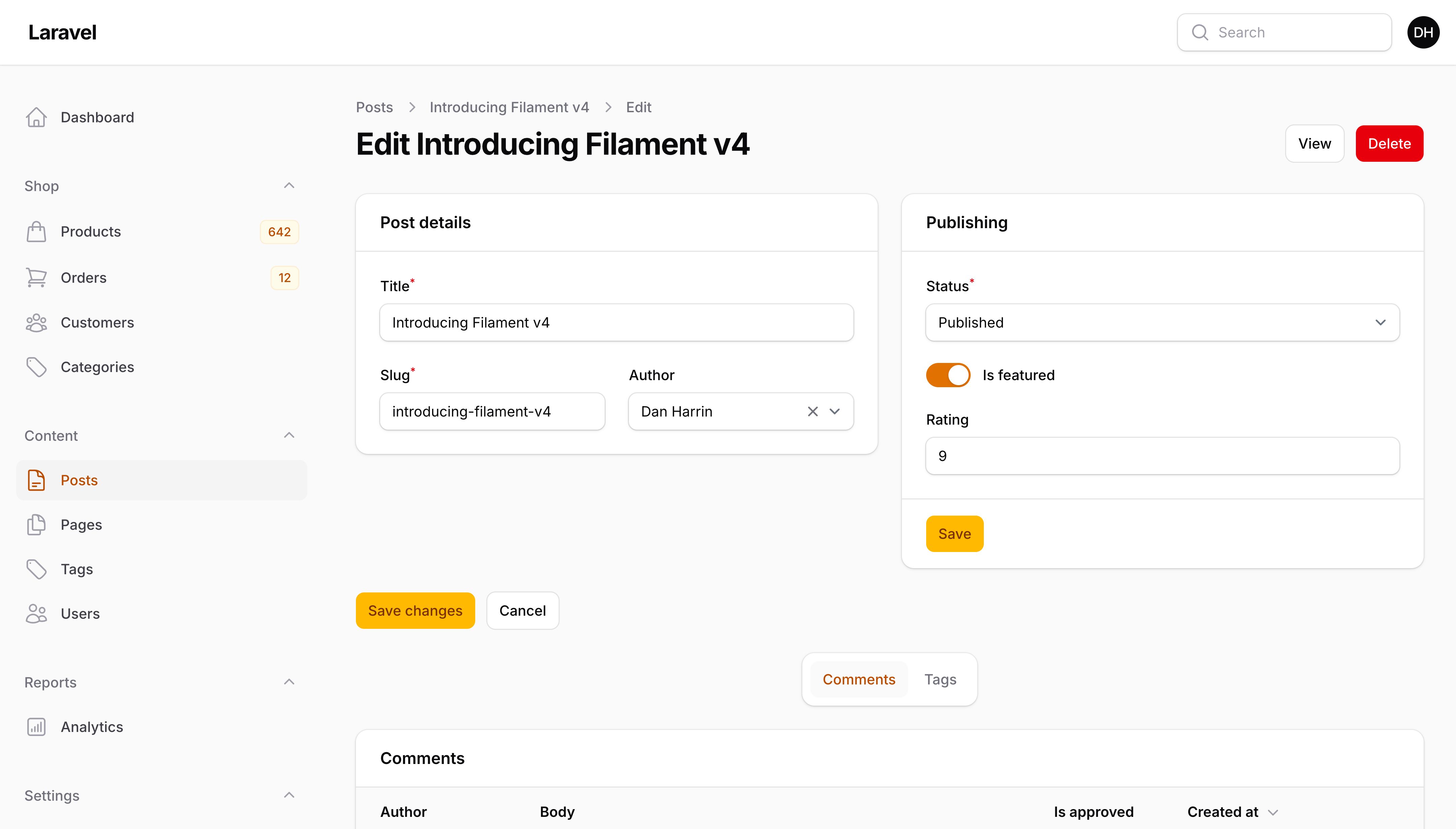Click the Body column header
Image resolution: width=1456 pixels, height=829 pixels.
coord(557,812)
